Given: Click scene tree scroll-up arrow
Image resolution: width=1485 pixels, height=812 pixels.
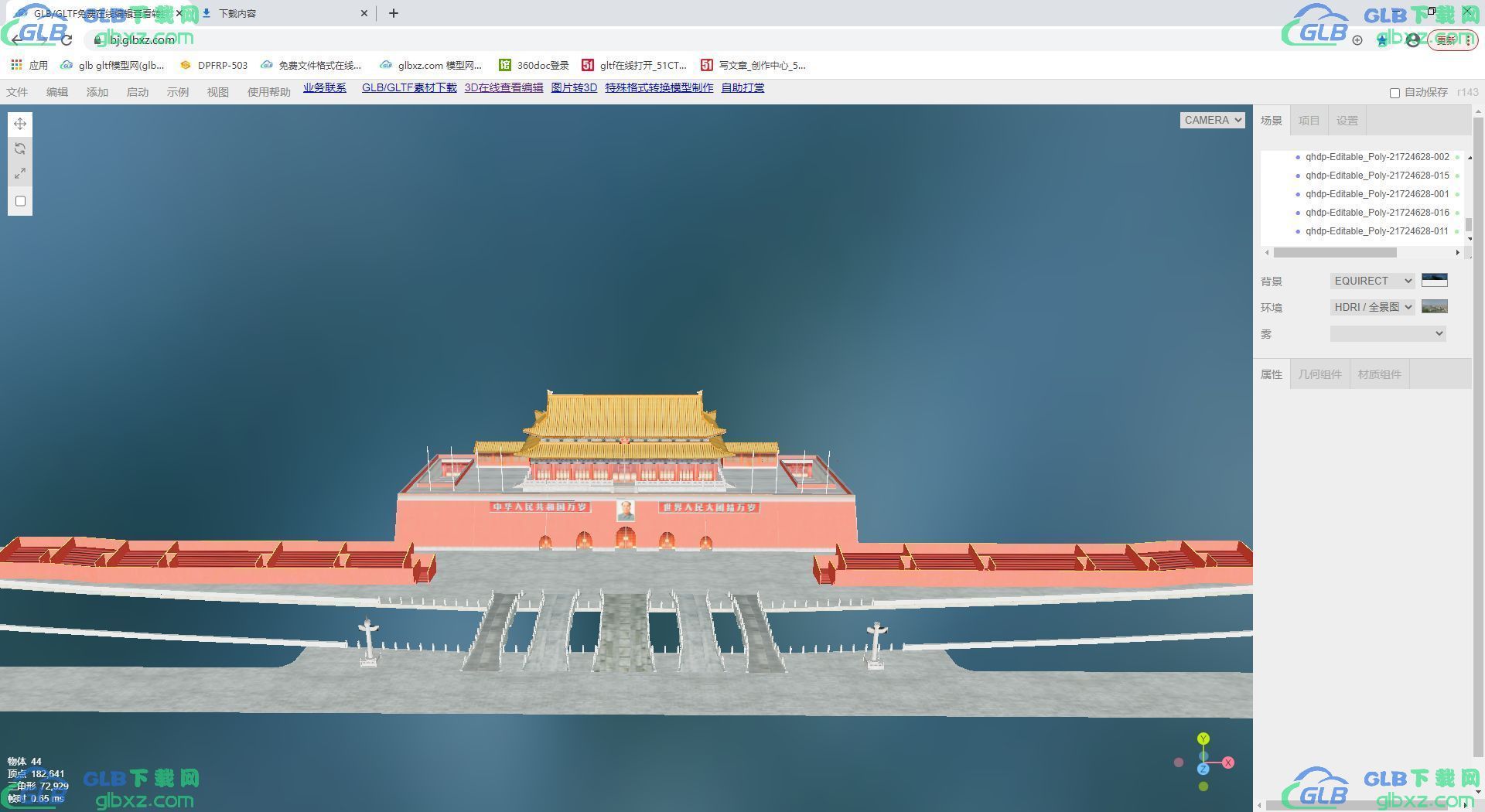Looking at the screenshot, I should (x=1469, y=157).
